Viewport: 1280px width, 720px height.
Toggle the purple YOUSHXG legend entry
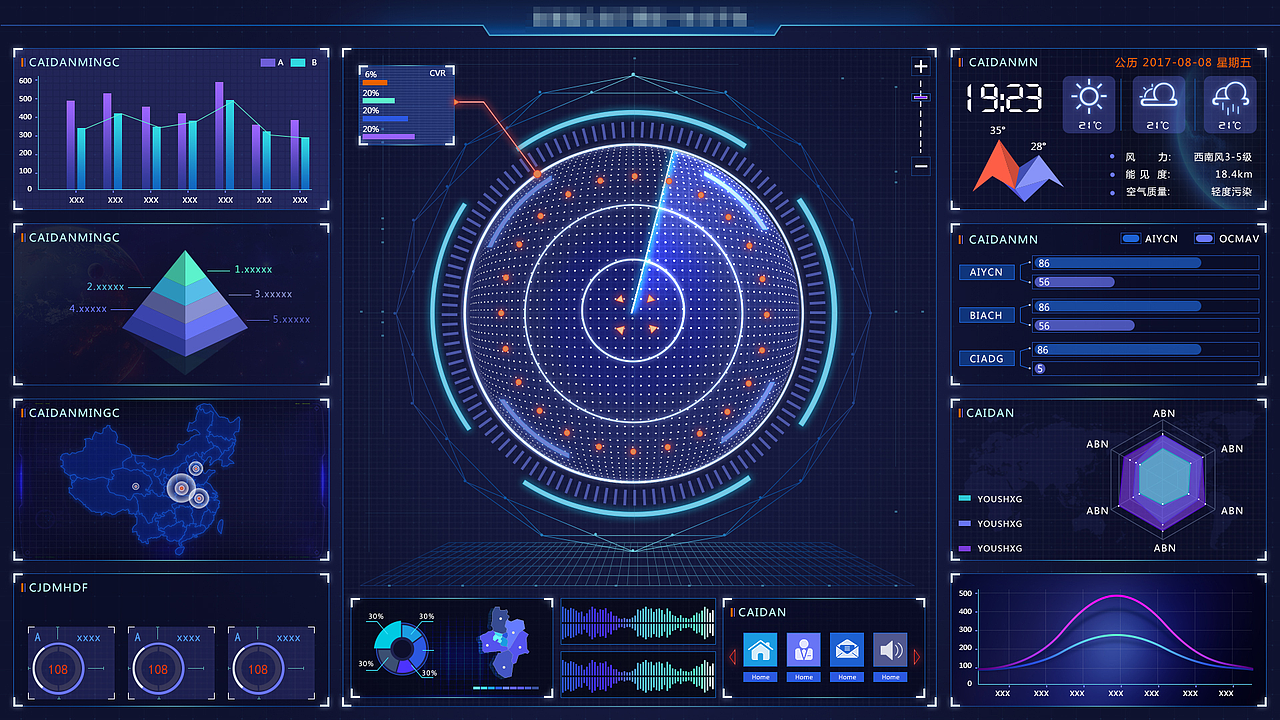(990, 548)
